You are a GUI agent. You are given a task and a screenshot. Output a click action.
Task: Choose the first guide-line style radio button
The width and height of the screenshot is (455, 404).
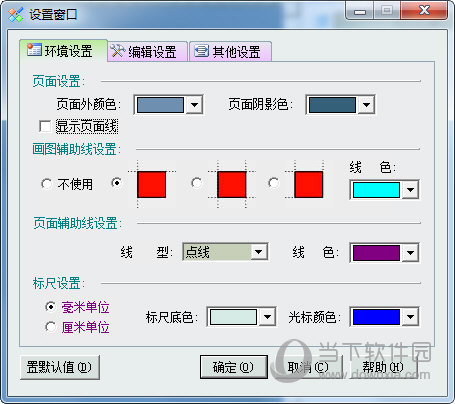click(116, 182)
